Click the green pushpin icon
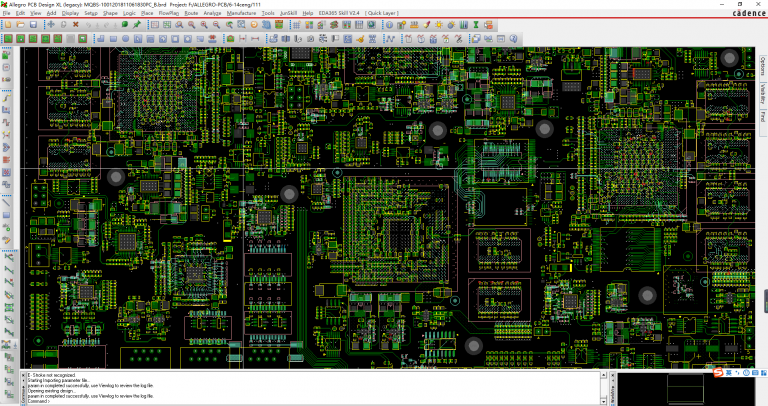 point(137,24)
